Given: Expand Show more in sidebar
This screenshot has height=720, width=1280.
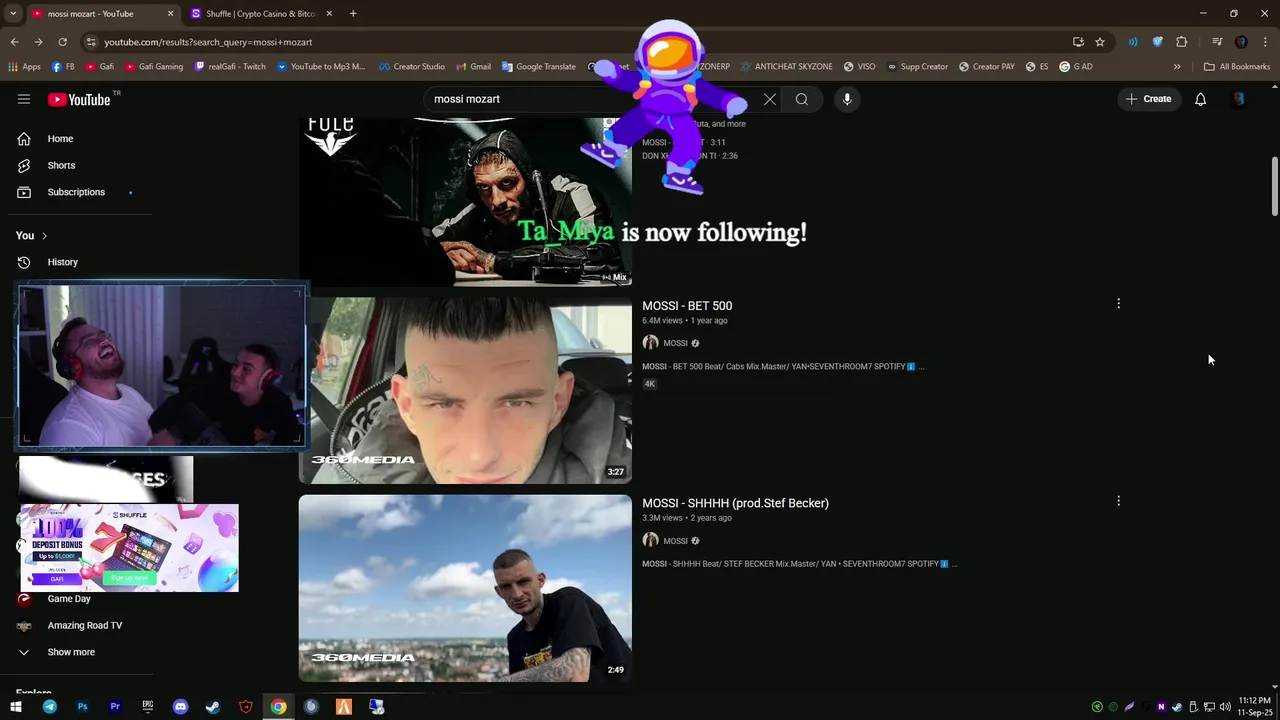Looking at the screenshot, I should pyautogui.click(x=71, y=652).
